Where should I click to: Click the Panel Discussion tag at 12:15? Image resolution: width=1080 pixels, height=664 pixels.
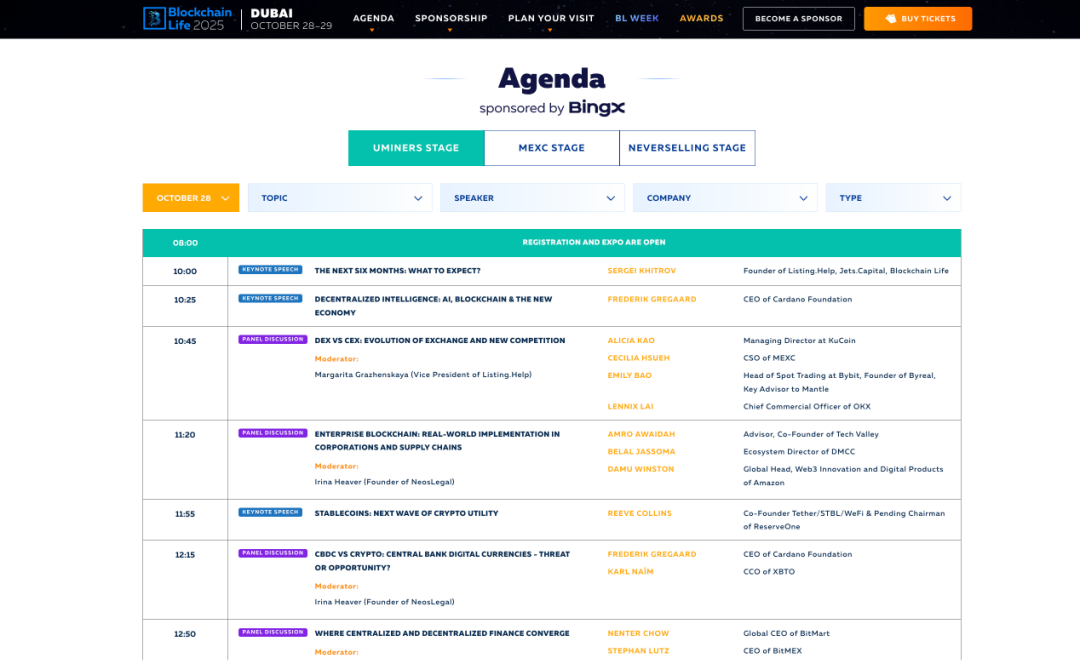point(273,553)
